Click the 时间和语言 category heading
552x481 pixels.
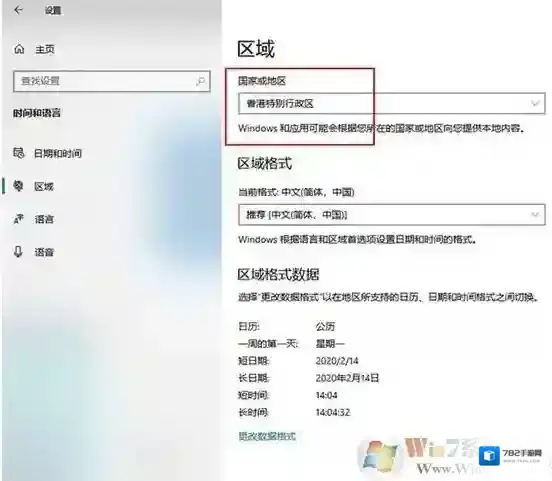tap(37, 113)
